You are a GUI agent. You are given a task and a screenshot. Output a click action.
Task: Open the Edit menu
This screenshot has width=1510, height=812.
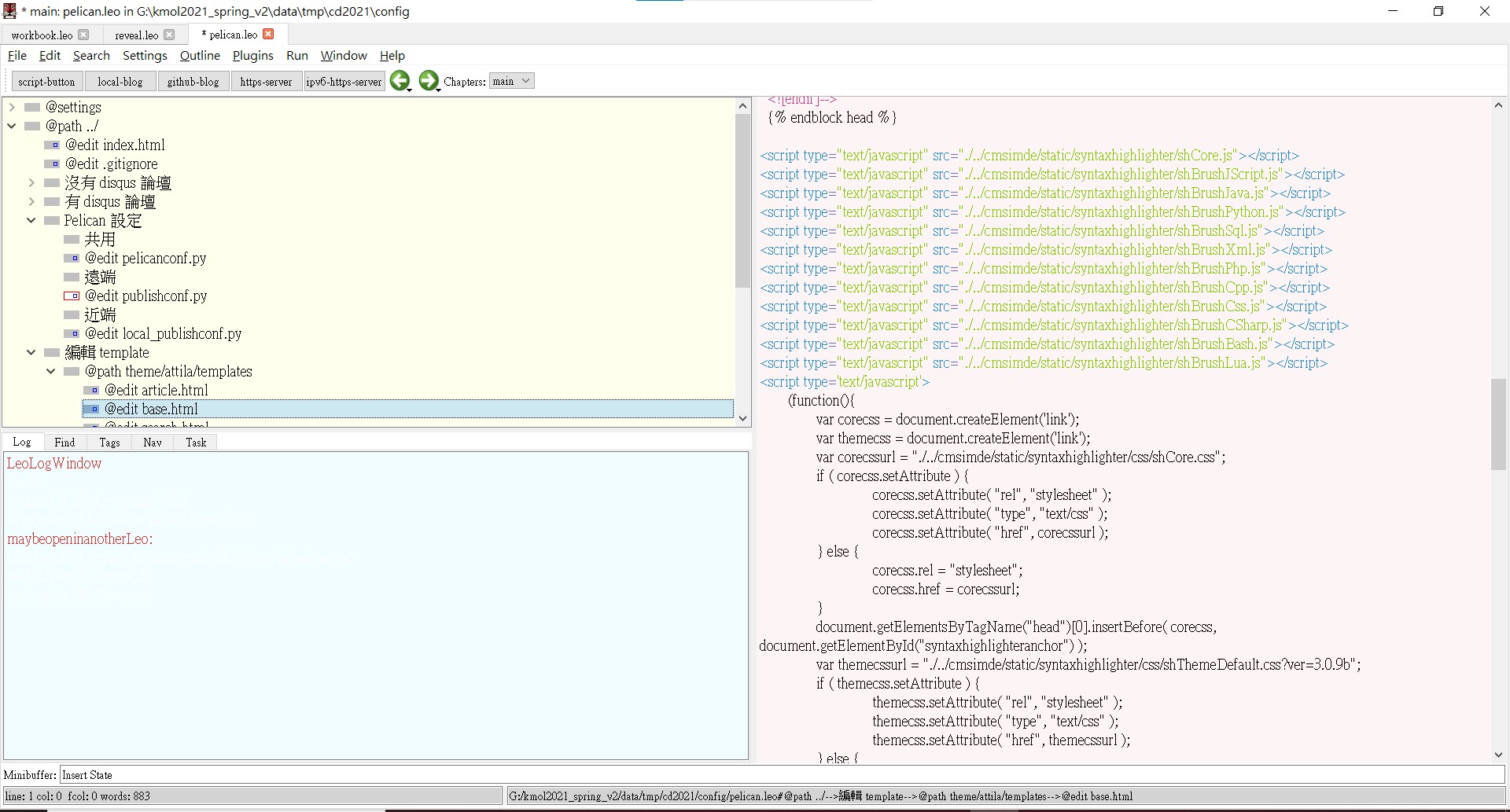50,55
